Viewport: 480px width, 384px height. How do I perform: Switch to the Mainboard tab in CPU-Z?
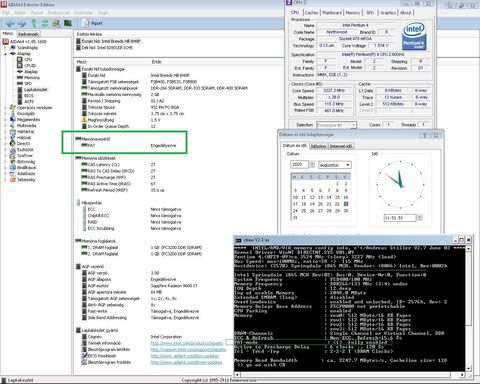[x=332, y=13]
